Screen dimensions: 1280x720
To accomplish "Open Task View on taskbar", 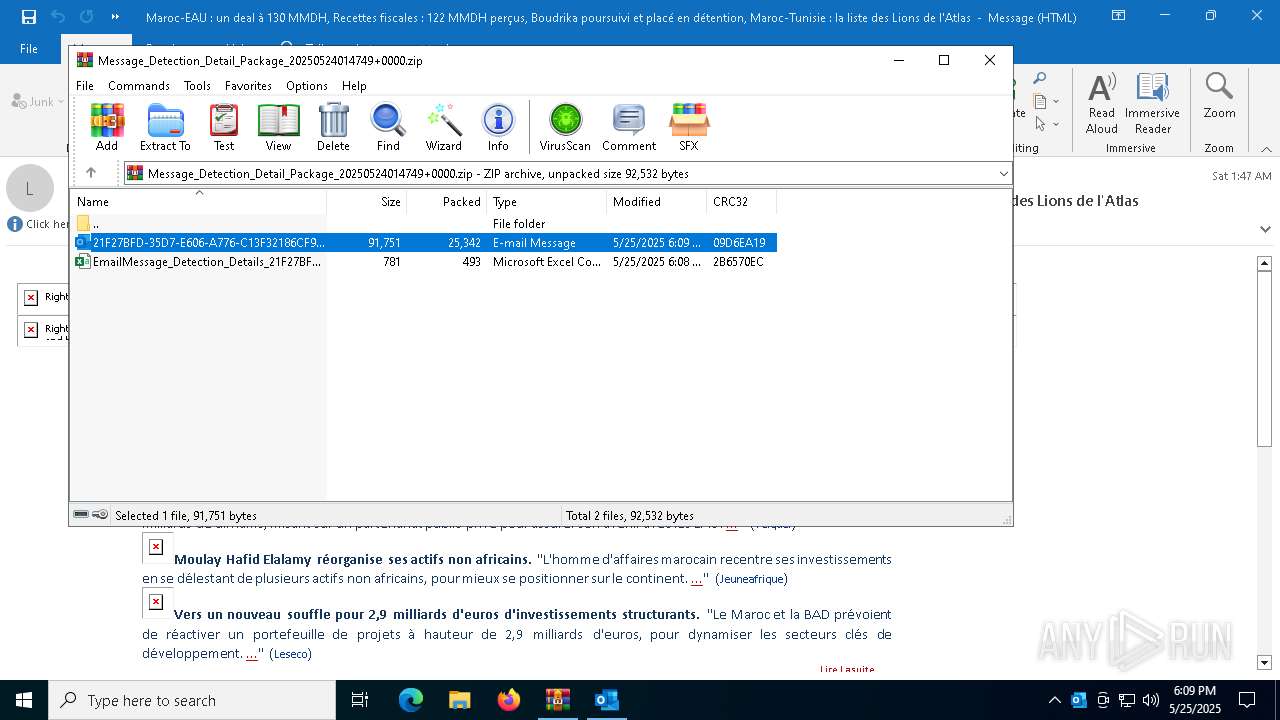I will 360,700.
